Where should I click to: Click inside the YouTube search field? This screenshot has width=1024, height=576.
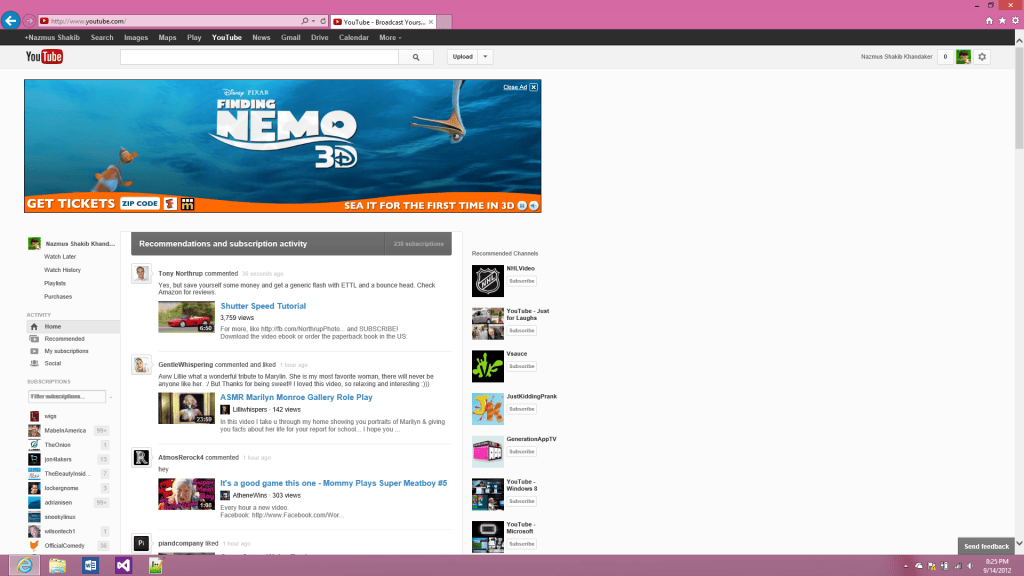coord(259,57)
